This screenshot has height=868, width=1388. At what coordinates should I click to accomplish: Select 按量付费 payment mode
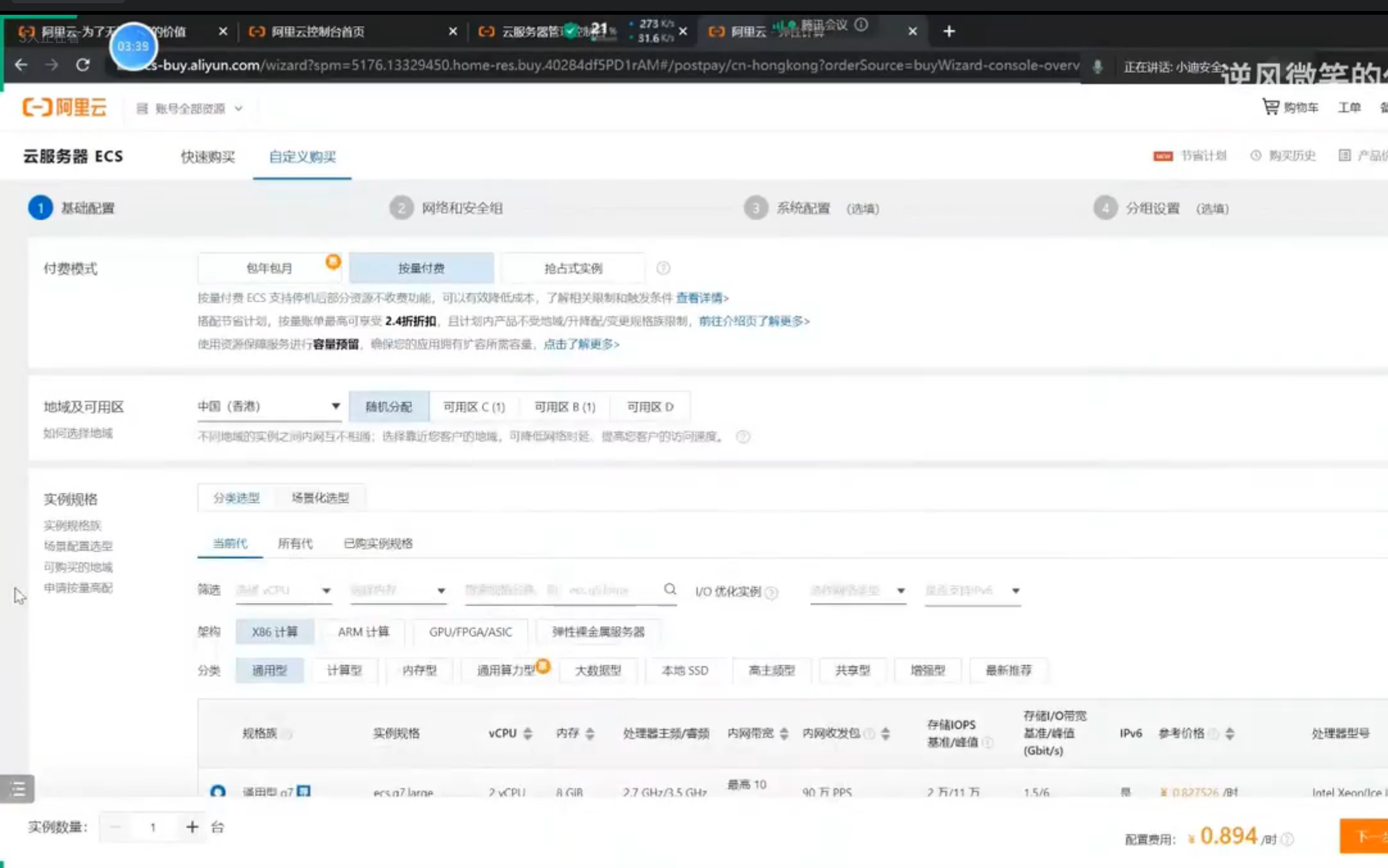click(421, 268)
